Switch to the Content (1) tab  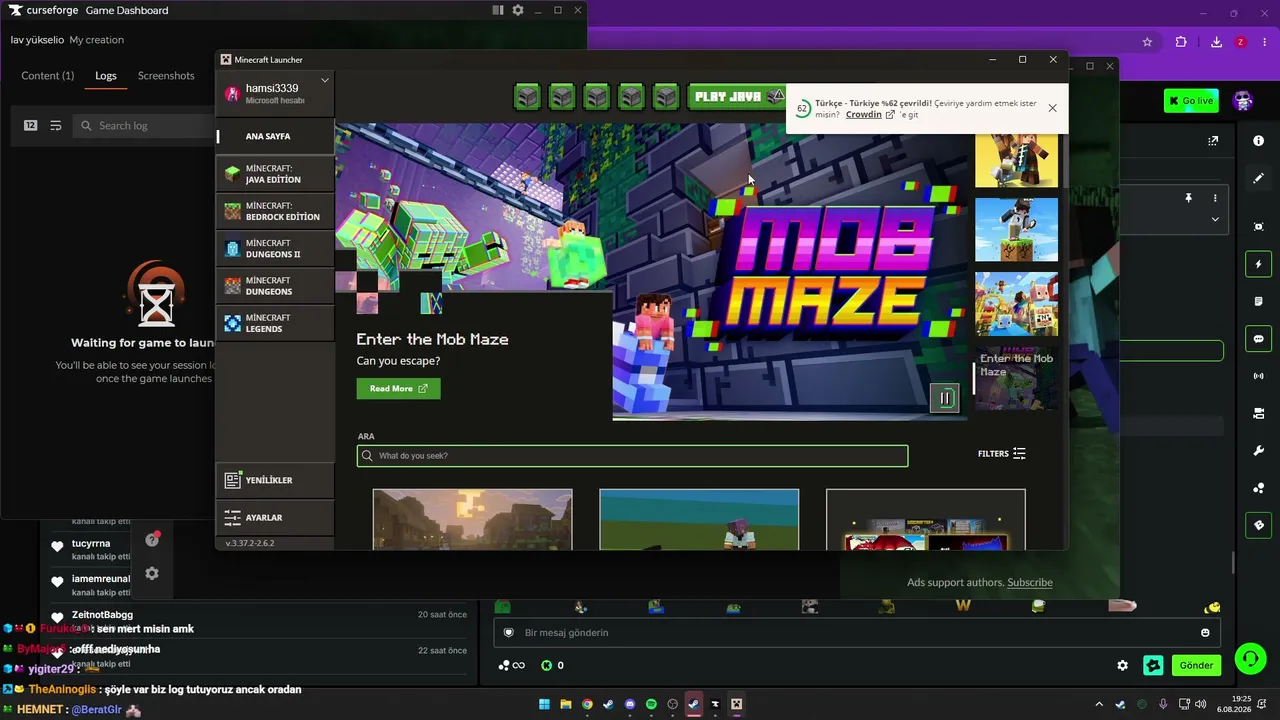(48, 76)
